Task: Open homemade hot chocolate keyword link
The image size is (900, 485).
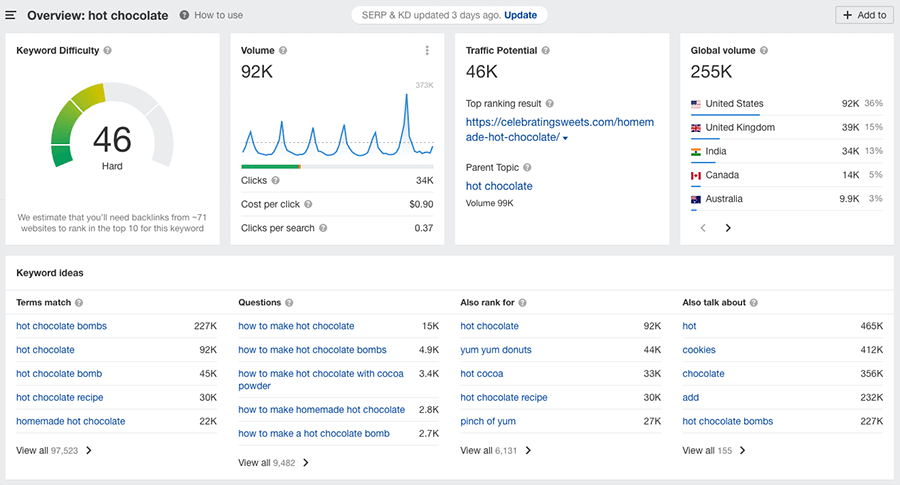Action: pos(71,421)
